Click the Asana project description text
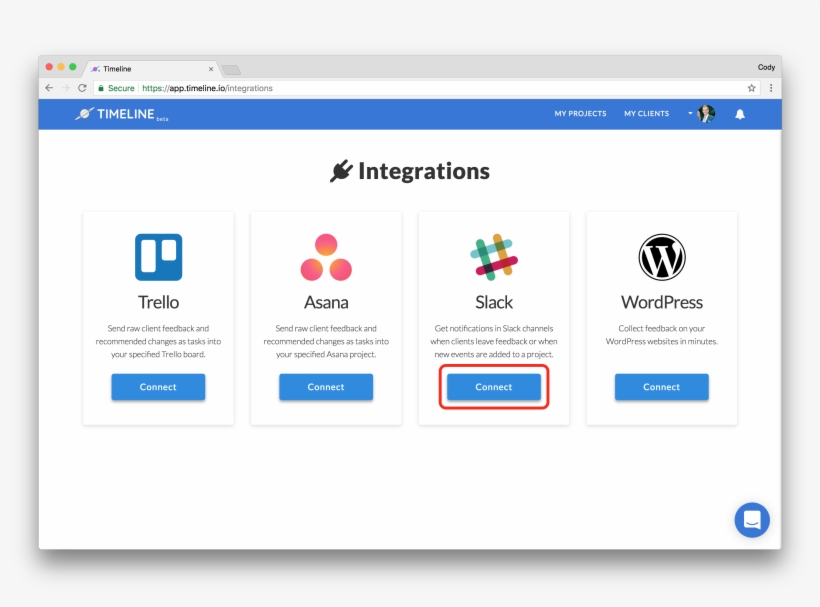This screenshot has height=607, width=820. point(326,341)
